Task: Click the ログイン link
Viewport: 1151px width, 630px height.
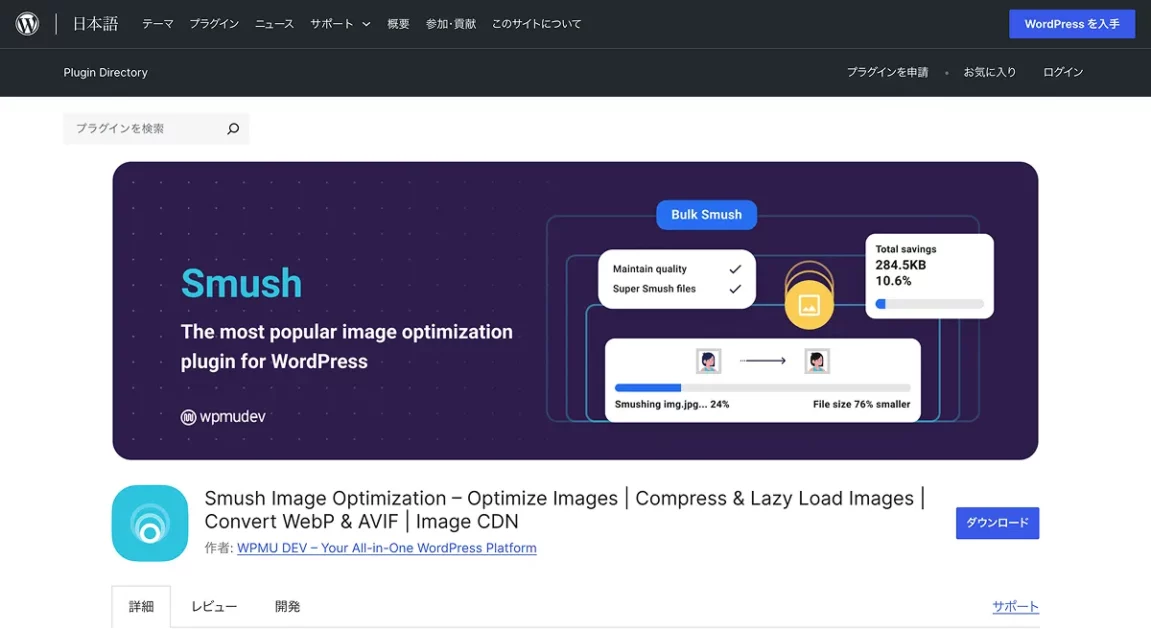Action: pyautogui.click(x=1062, y=72)
